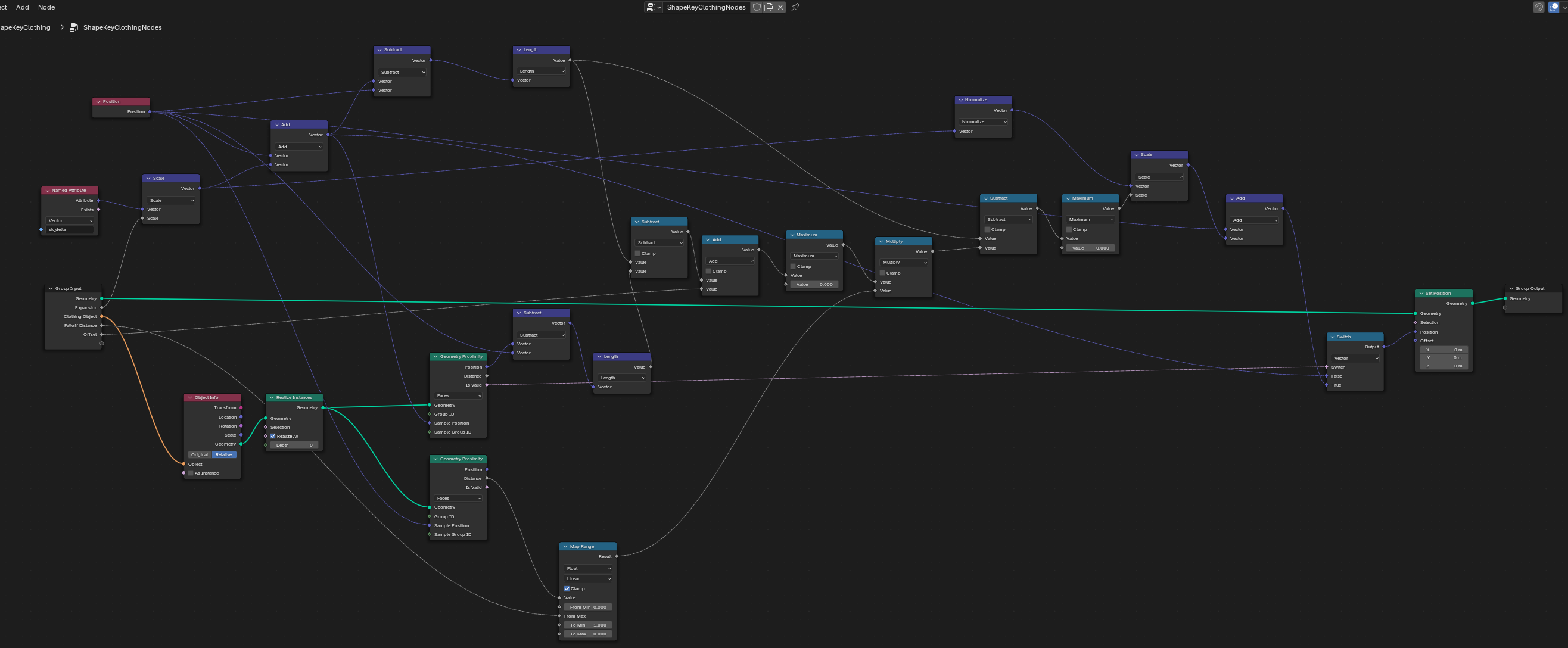Screen dimensions: 1568x648
Task: Unlink node tree with X icon
Action: pos(780,7)
